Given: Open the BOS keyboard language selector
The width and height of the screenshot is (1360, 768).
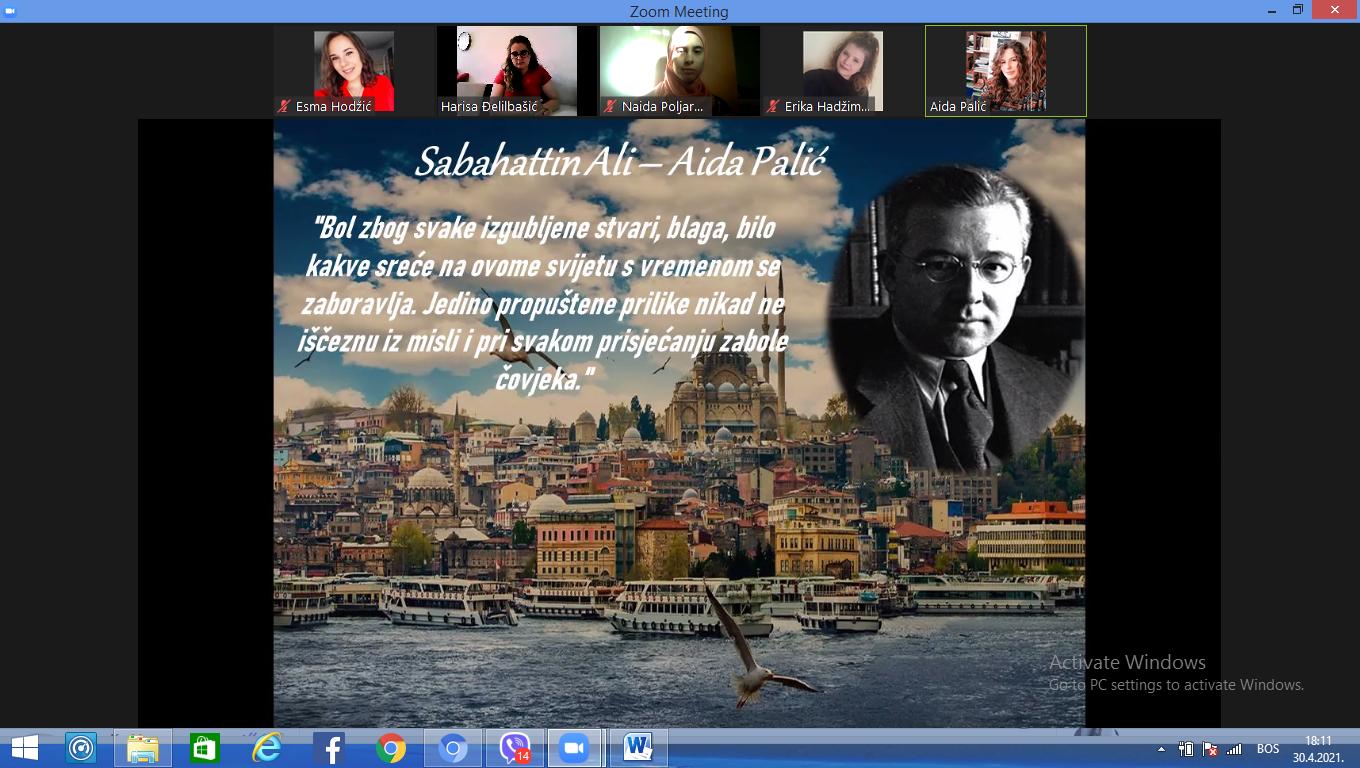Looking at the screenshot, I should (x=1268, y=749).
